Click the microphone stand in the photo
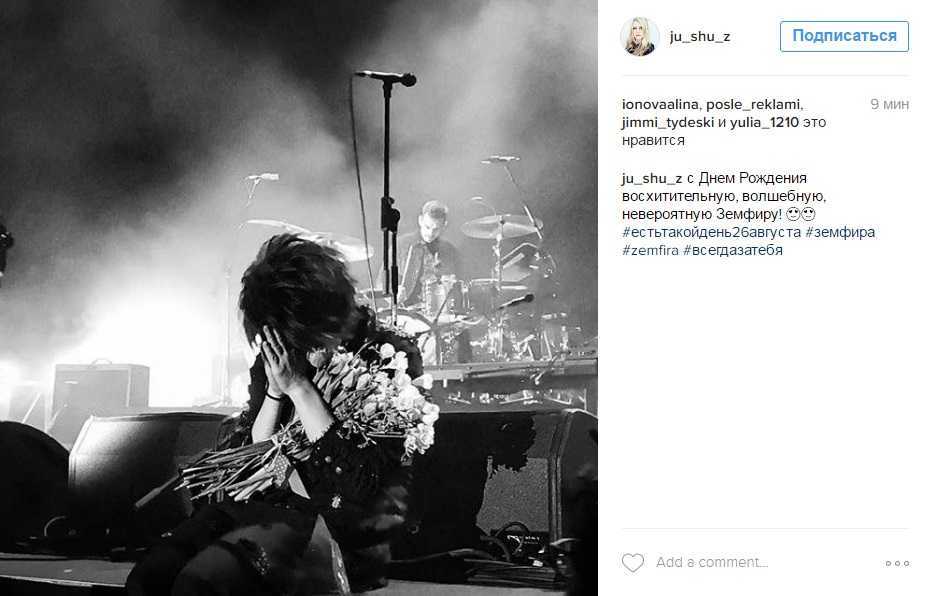The width and height of the screenshot is (931, 596). click(387, 196)
